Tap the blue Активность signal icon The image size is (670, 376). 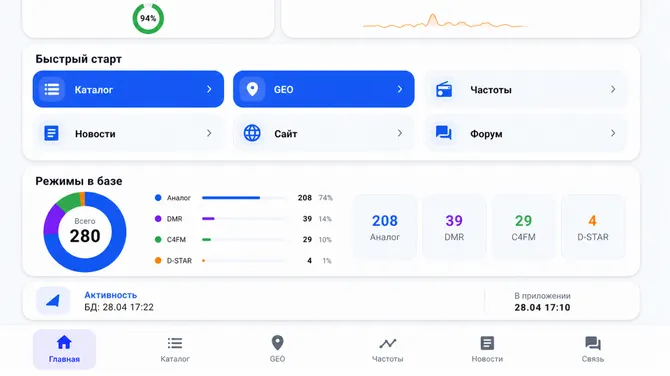point(53,301)
